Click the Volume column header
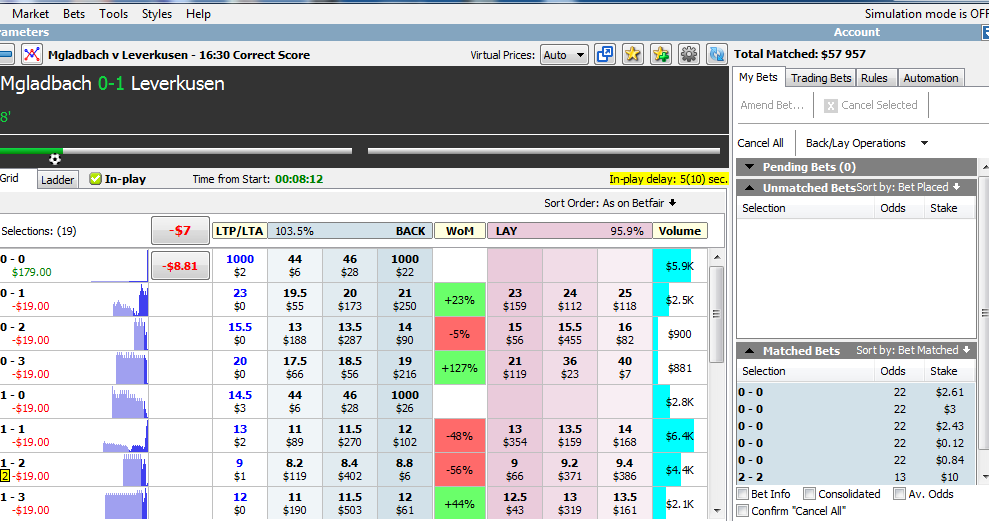 click(680, 231)
